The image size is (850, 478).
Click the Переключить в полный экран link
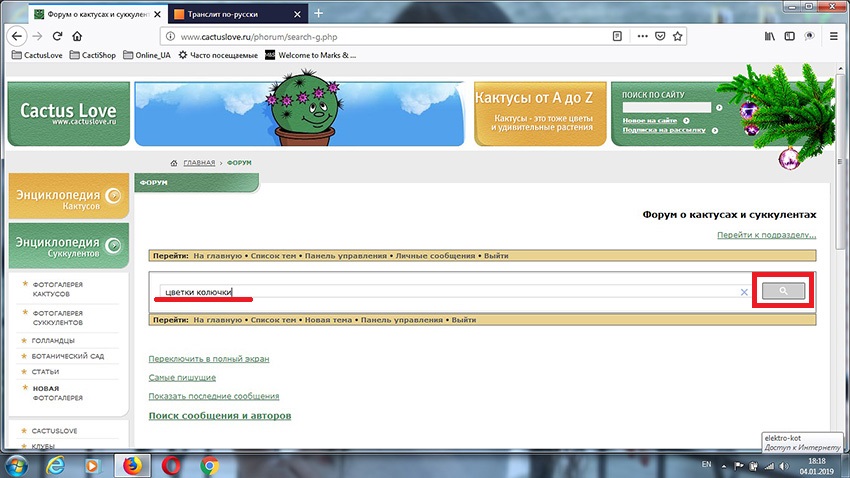pyautogui.click(x=208, y=358)
